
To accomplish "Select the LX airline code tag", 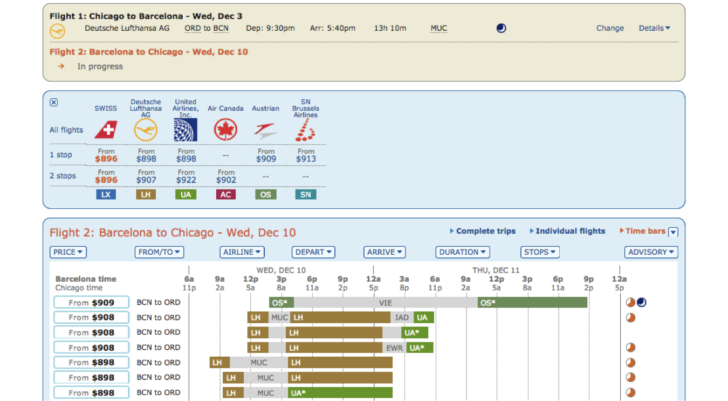I will [106, 194].
